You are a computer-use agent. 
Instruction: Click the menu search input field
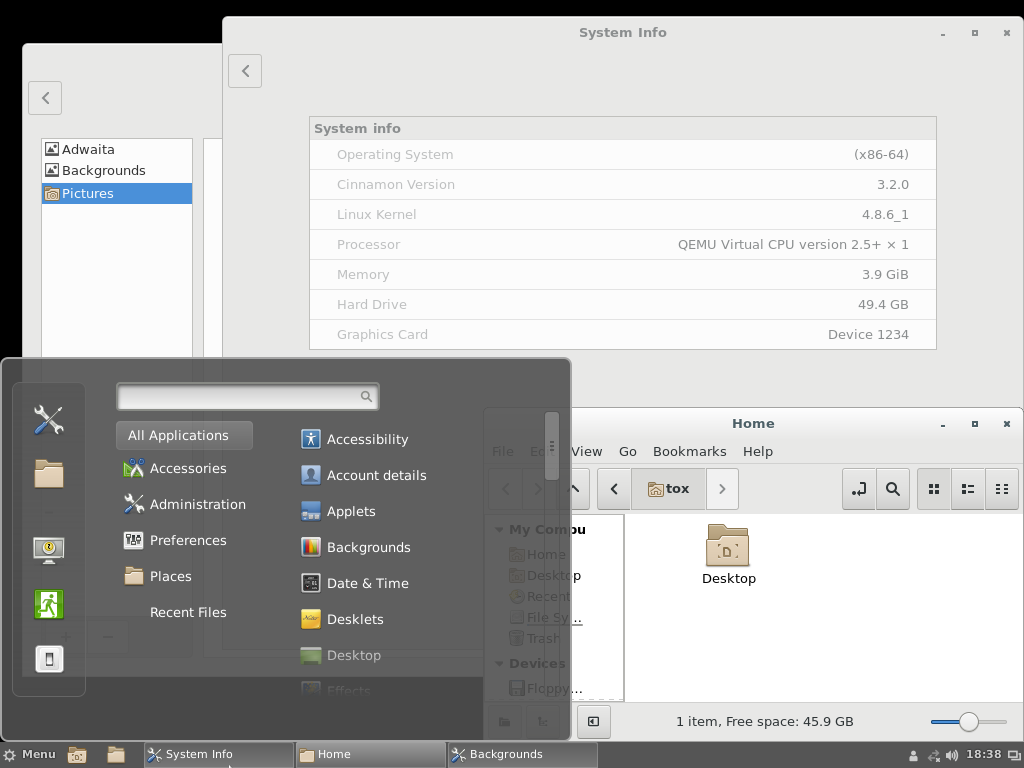(240, 397)
